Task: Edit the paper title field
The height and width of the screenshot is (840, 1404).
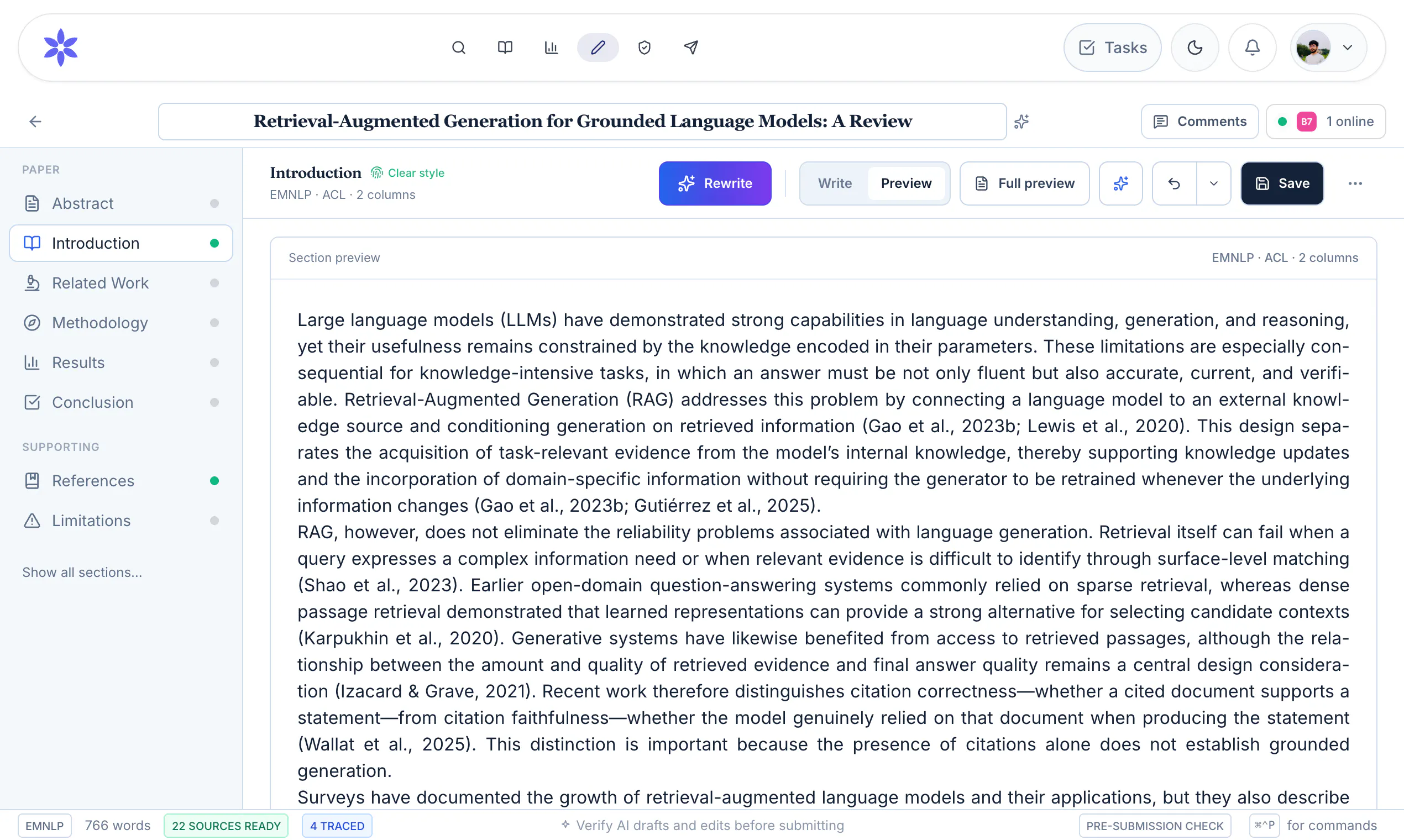Action: pos(582,122)
